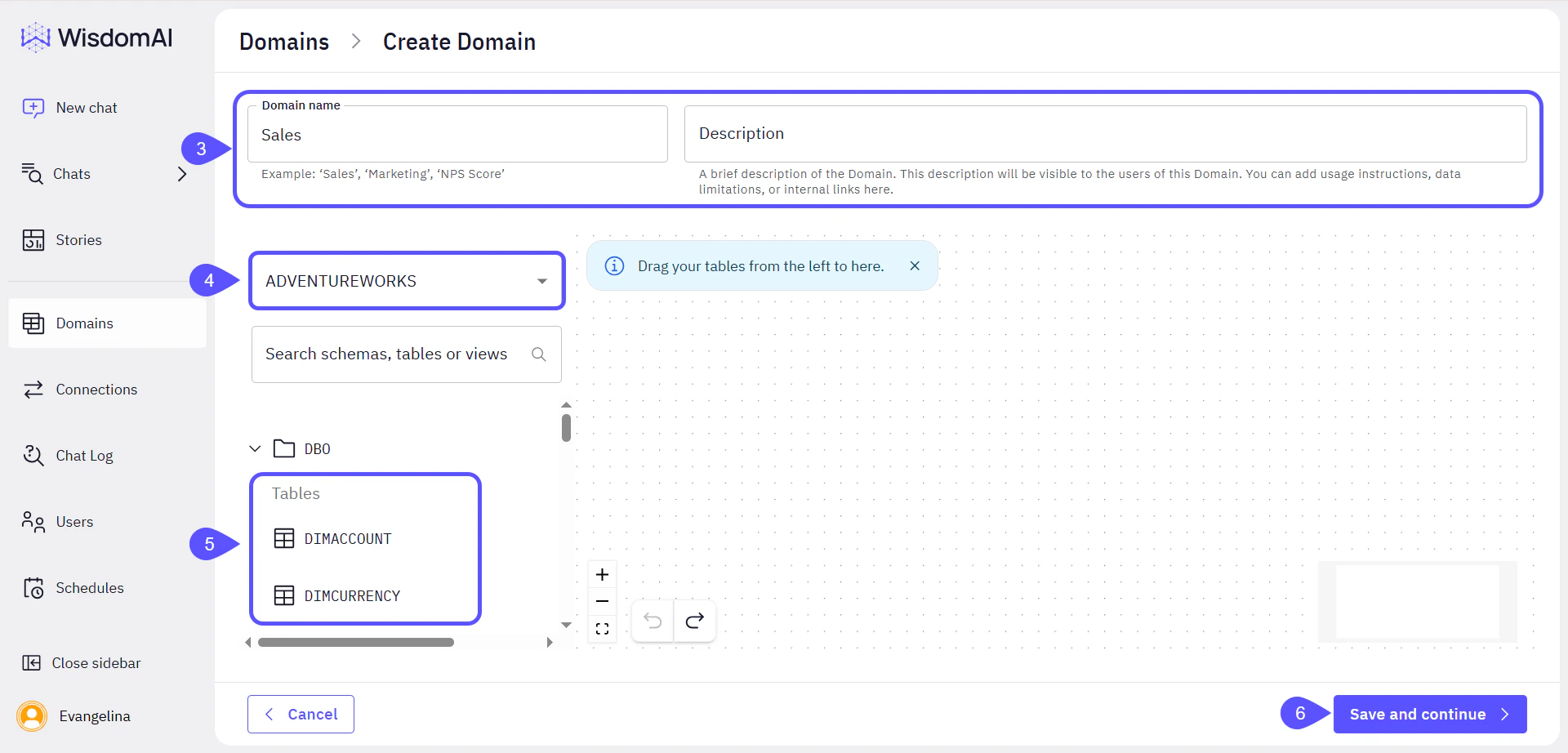Zoom out of the domain canvas
This screenshot has height=753, width=1568.
(602, 601)
